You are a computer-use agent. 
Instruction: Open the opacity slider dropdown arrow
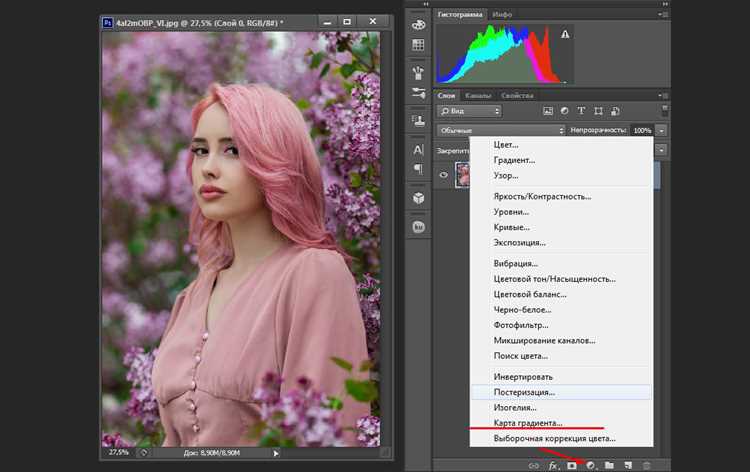pos(662,130)
